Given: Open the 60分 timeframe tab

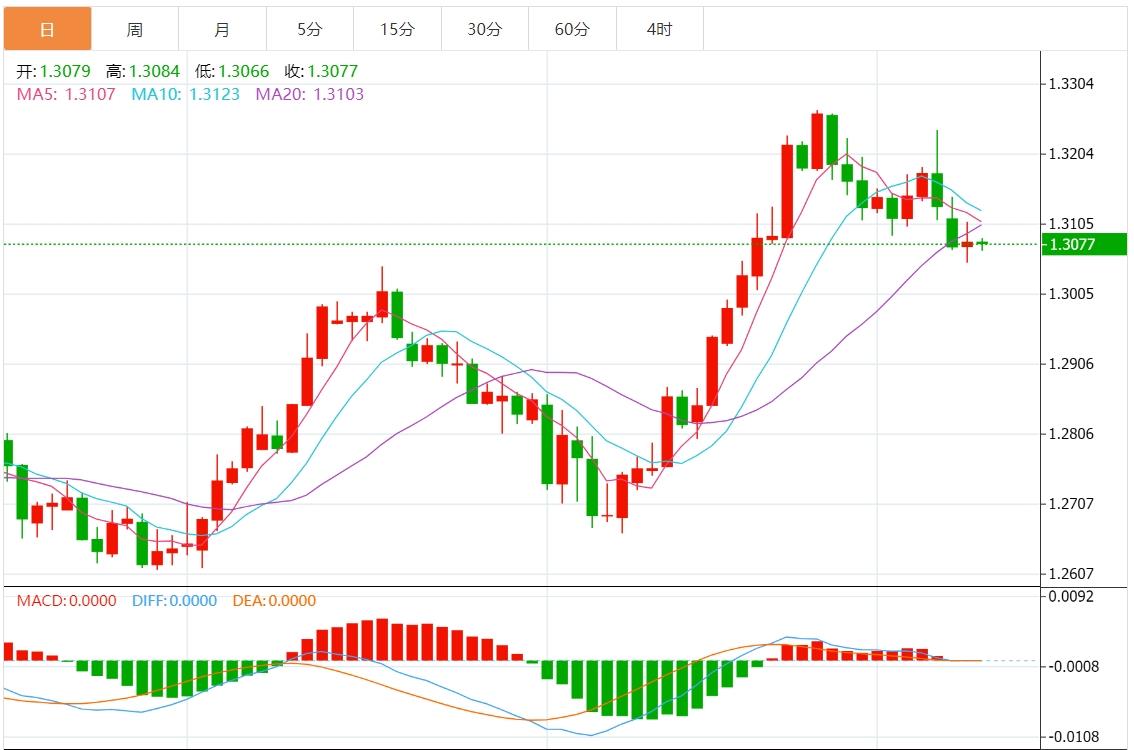Looking at the screenshot, I should coord(572,30).
